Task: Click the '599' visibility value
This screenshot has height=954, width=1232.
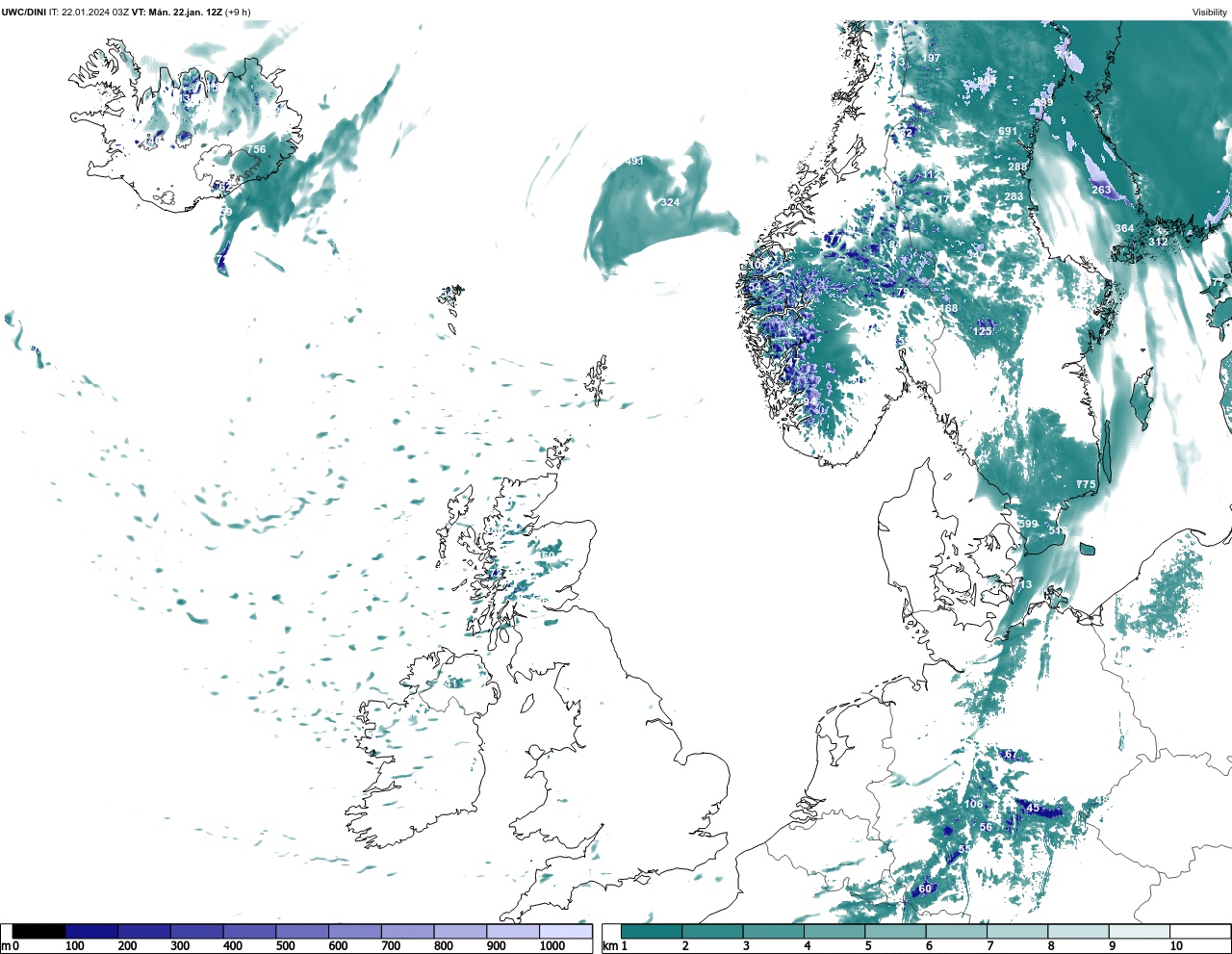Action: tap(1028, 524)
